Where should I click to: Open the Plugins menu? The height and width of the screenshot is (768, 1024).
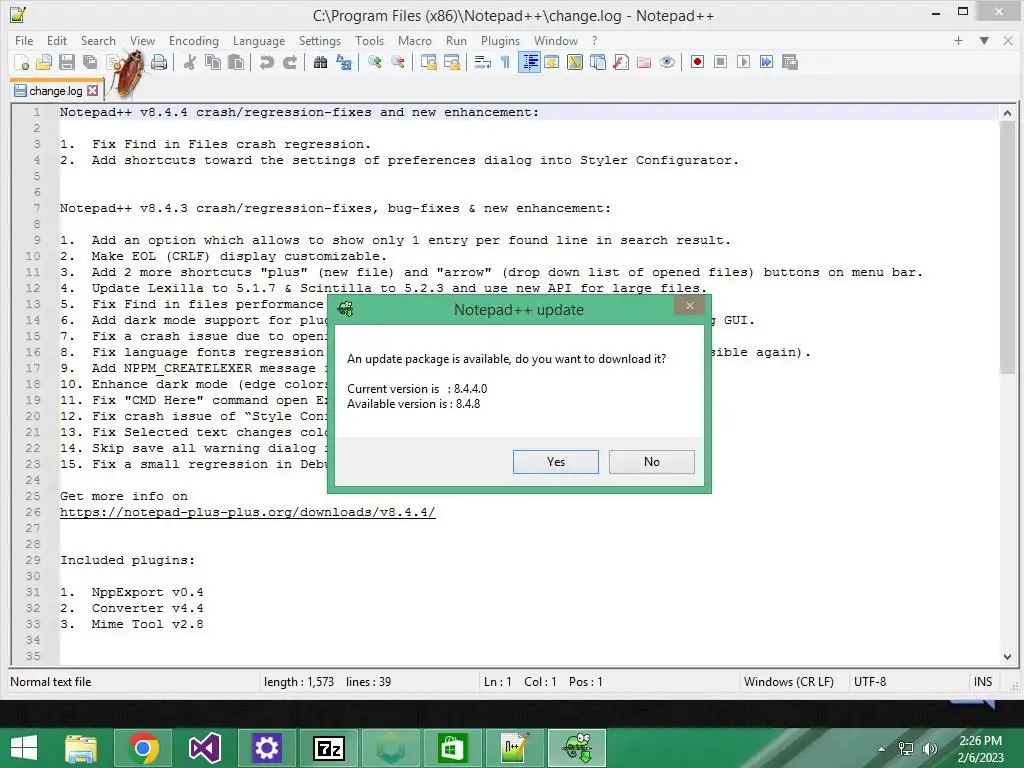point(500,40)
